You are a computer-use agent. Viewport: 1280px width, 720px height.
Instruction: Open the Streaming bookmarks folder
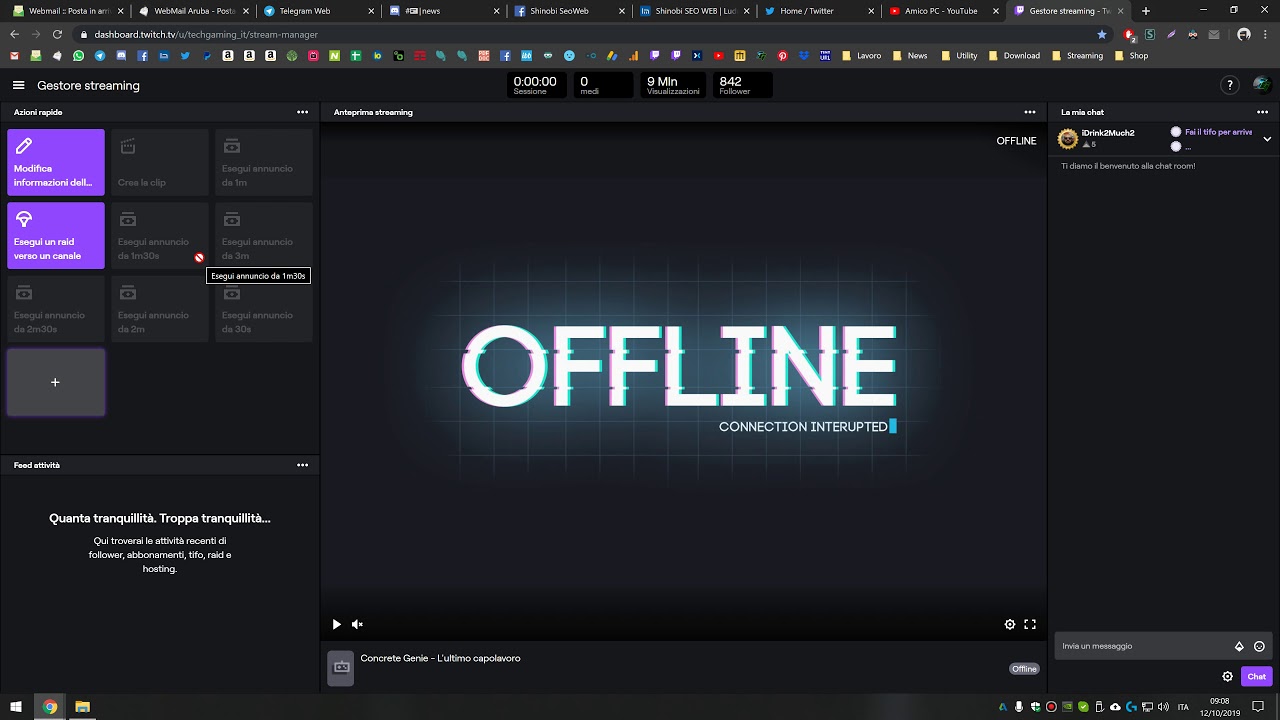coord(1077,56)
